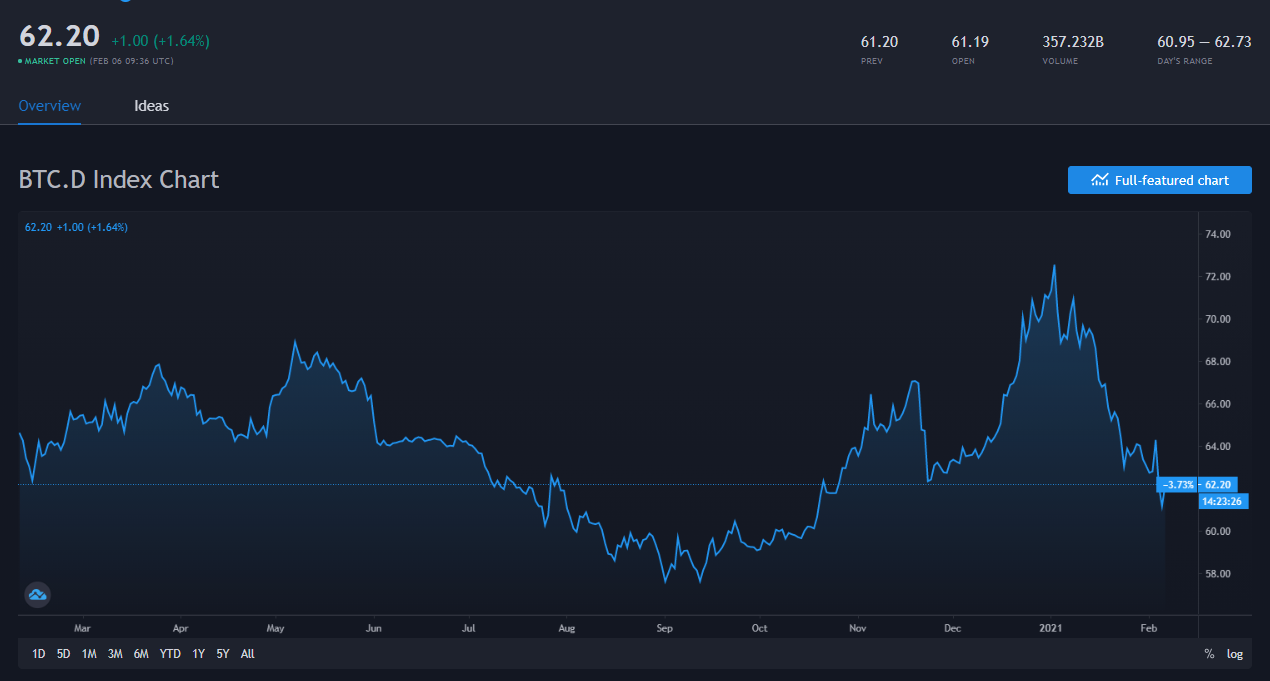Click the Sep label on time axis
This screenshot has height=681, width=1270.
pyautogui.click(x=665, y=628)
